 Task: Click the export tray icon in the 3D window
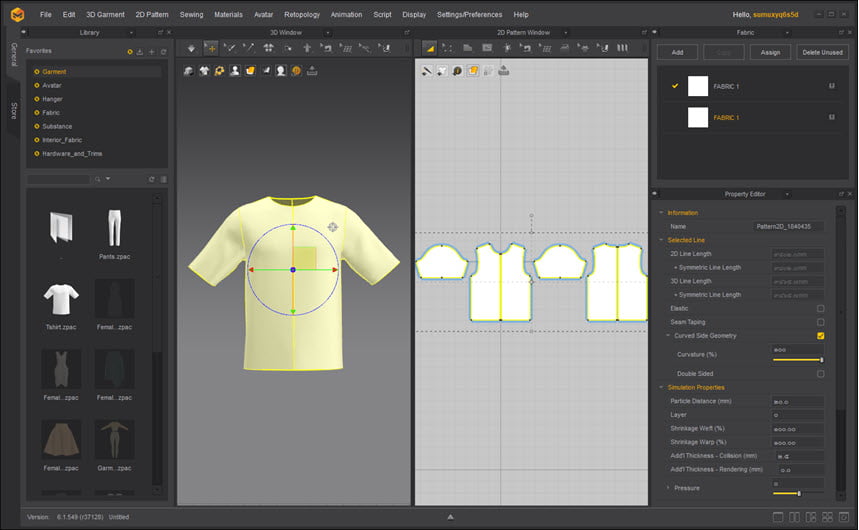pos(312,71)
